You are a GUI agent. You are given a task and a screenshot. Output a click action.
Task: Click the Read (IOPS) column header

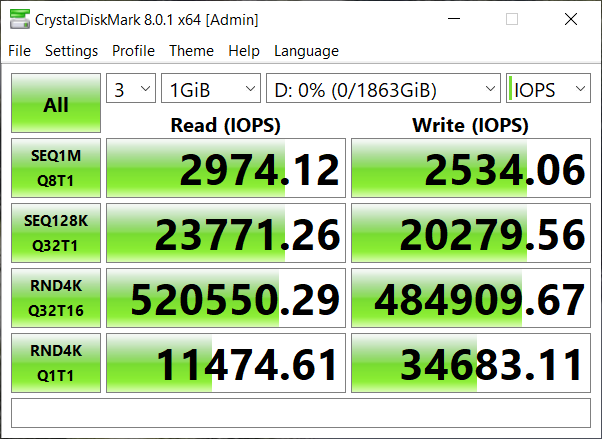tap(226, 125)
